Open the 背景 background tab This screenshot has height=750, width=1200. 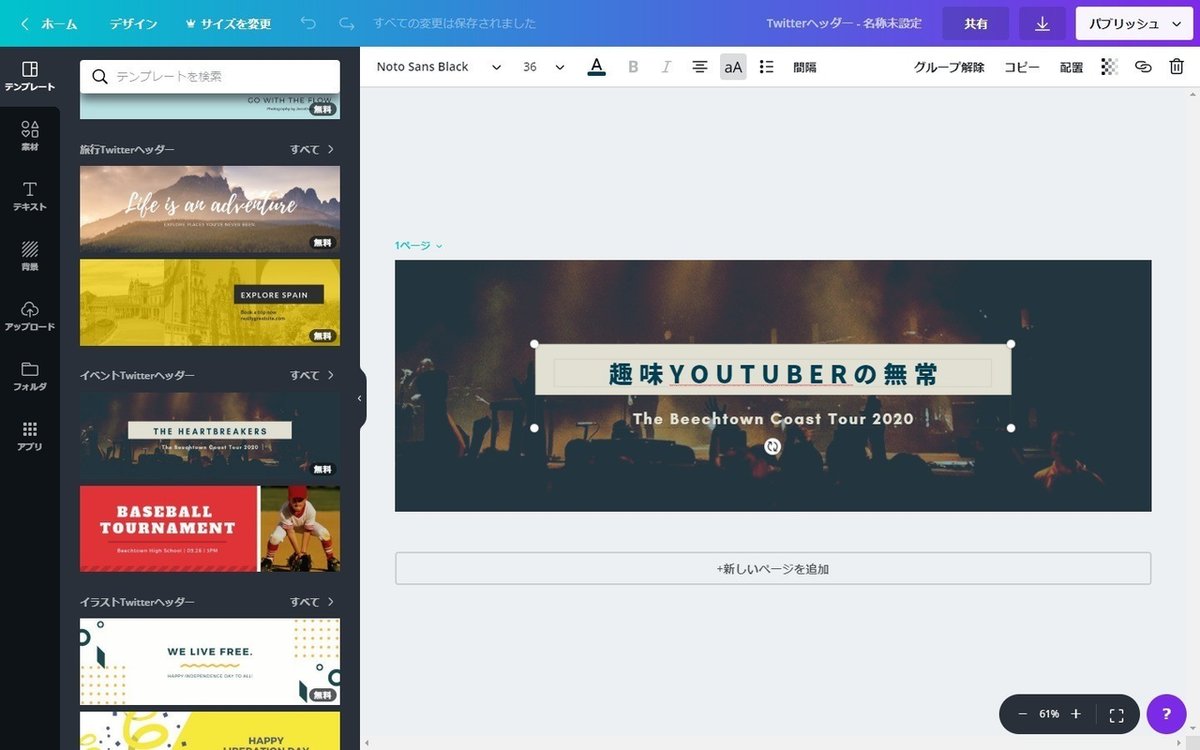(30, 257)
